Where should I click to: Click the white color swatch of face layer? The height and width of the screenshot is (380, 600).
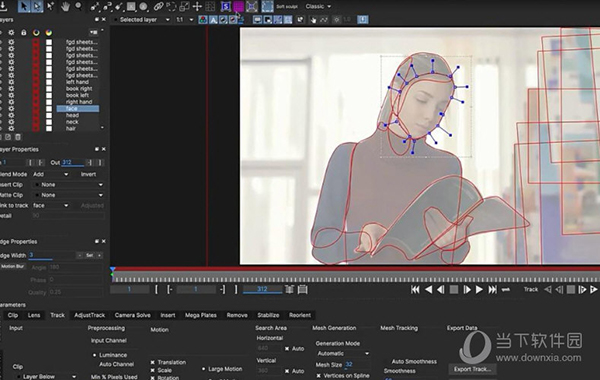tap(49, 109)
